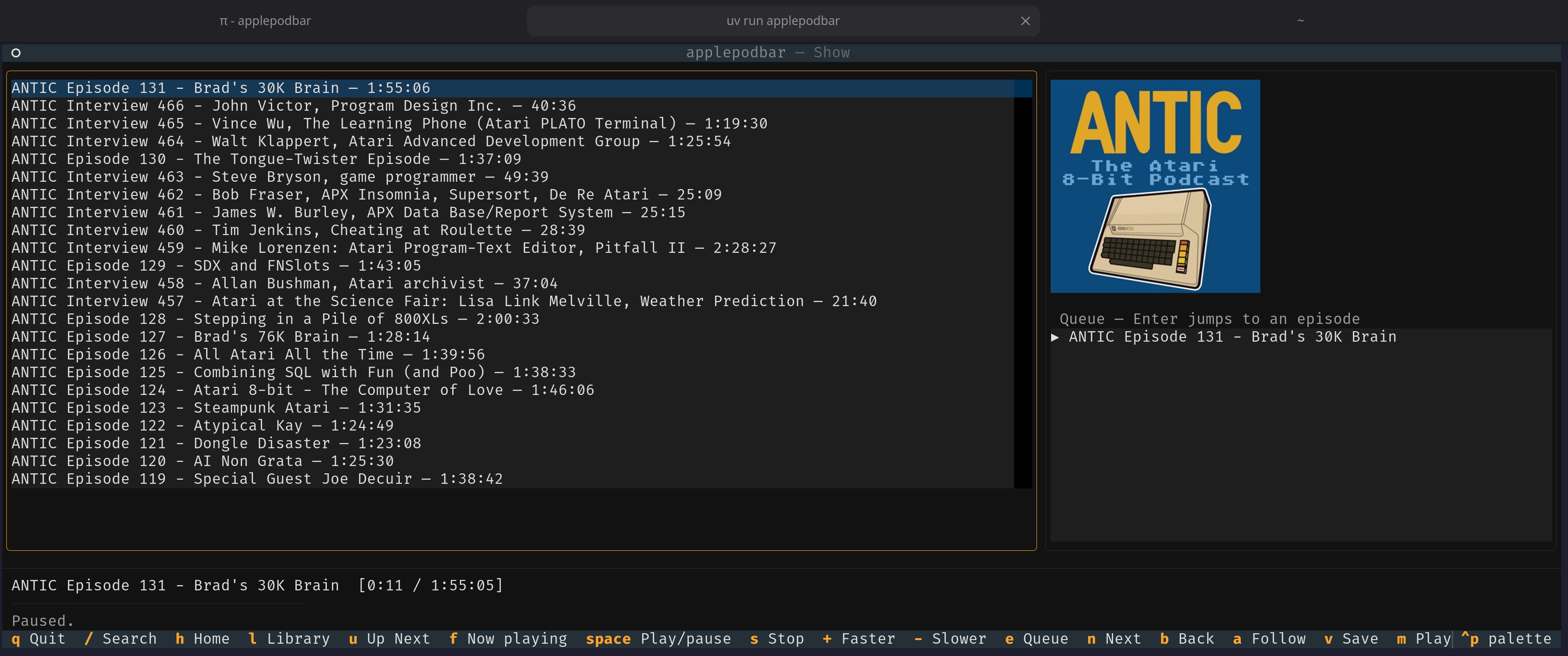1568x656 pixels.
Task: Select 'ANTIC Episode 121 - Dongle Disaster' row
Action: (x=512, y=443)
